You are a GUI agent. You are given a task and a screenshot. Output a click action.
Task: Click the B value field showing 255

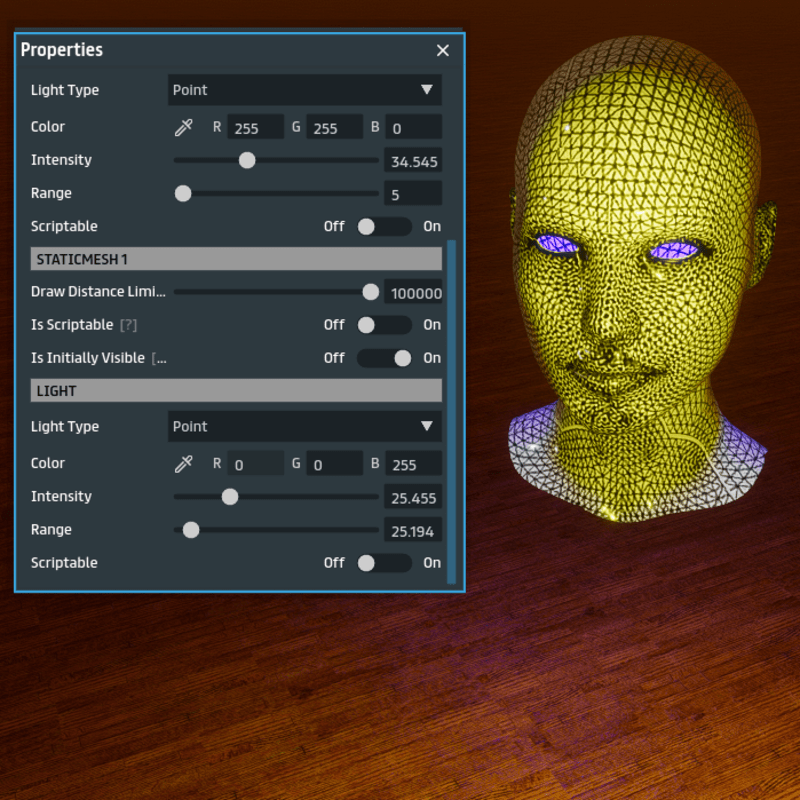coord(413,464)
